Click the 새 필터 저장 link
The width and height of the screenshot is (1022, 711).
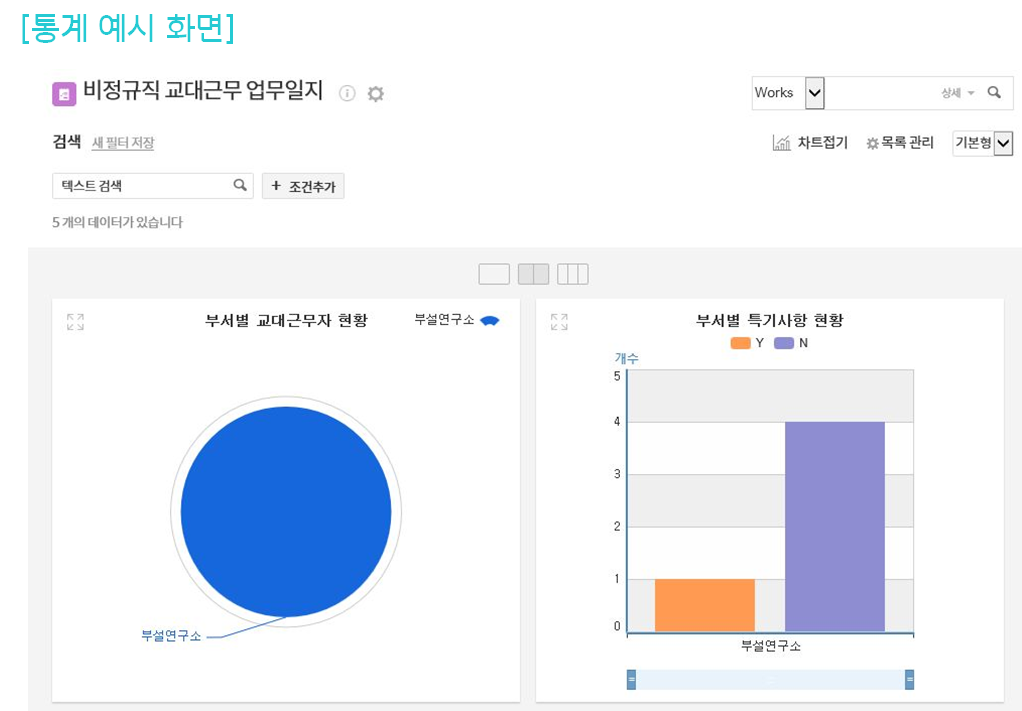click(x=123, y=143)
